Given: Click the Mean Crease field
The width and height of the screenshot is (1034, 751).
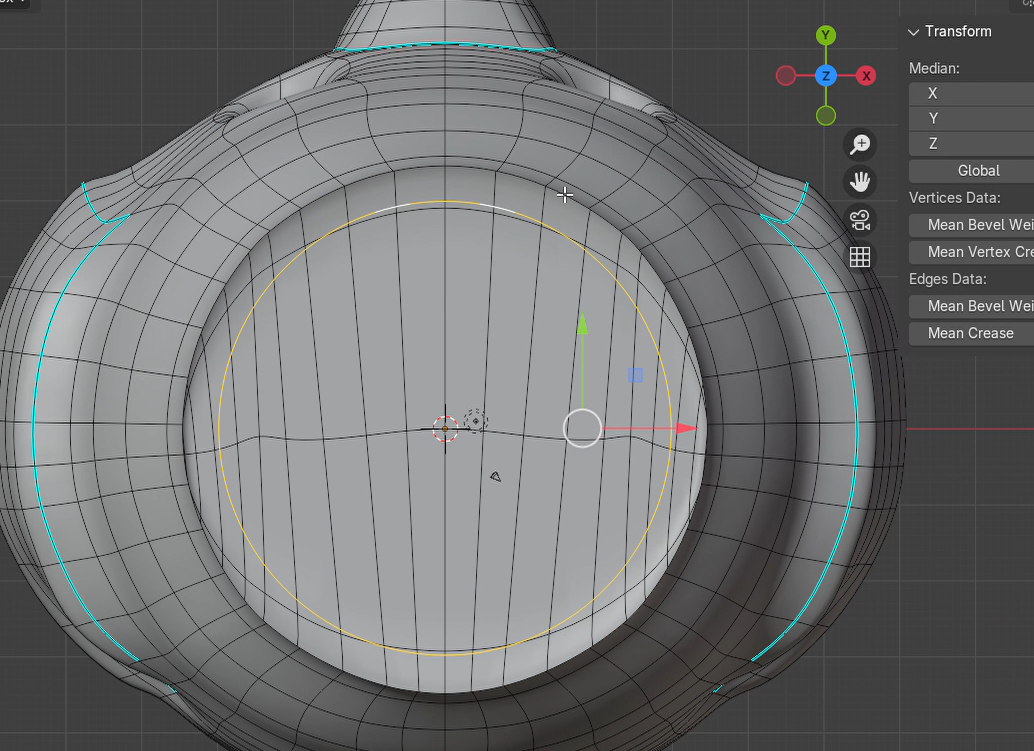Looking at the screenshot, I should coord(971,333).
